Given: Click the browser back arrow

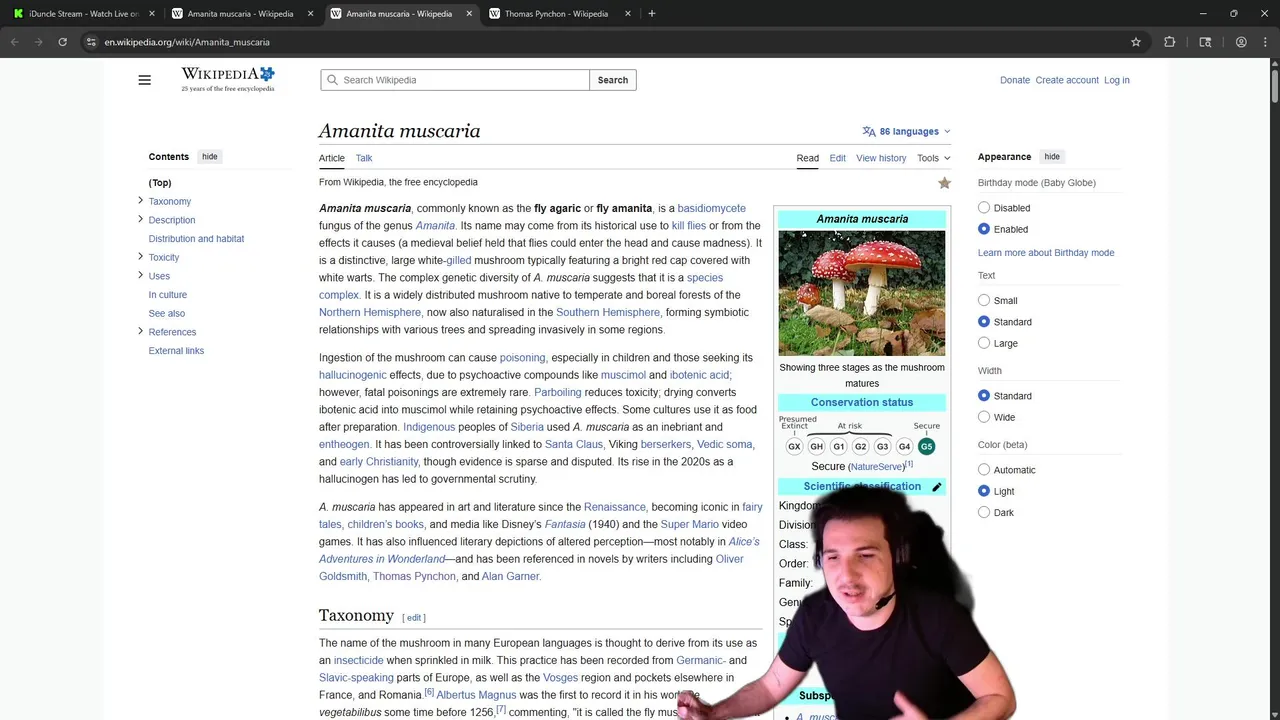Looking at the screenshot, I should coord(14,42).
